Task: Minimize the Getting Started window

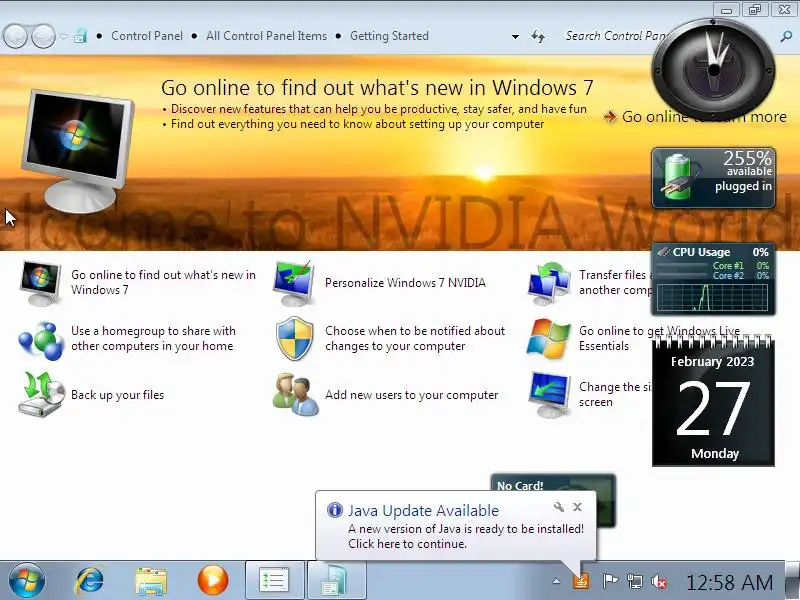Action: [x=727, y=10]
